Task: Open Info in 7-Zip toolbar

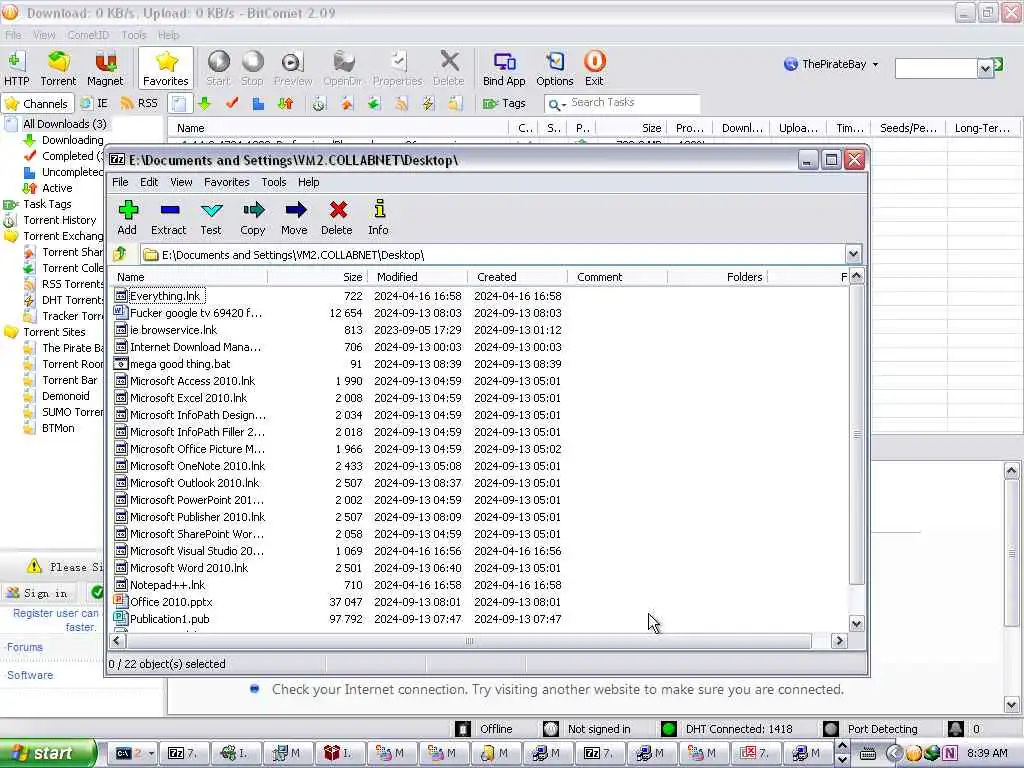Action: (x=379, y=217)
